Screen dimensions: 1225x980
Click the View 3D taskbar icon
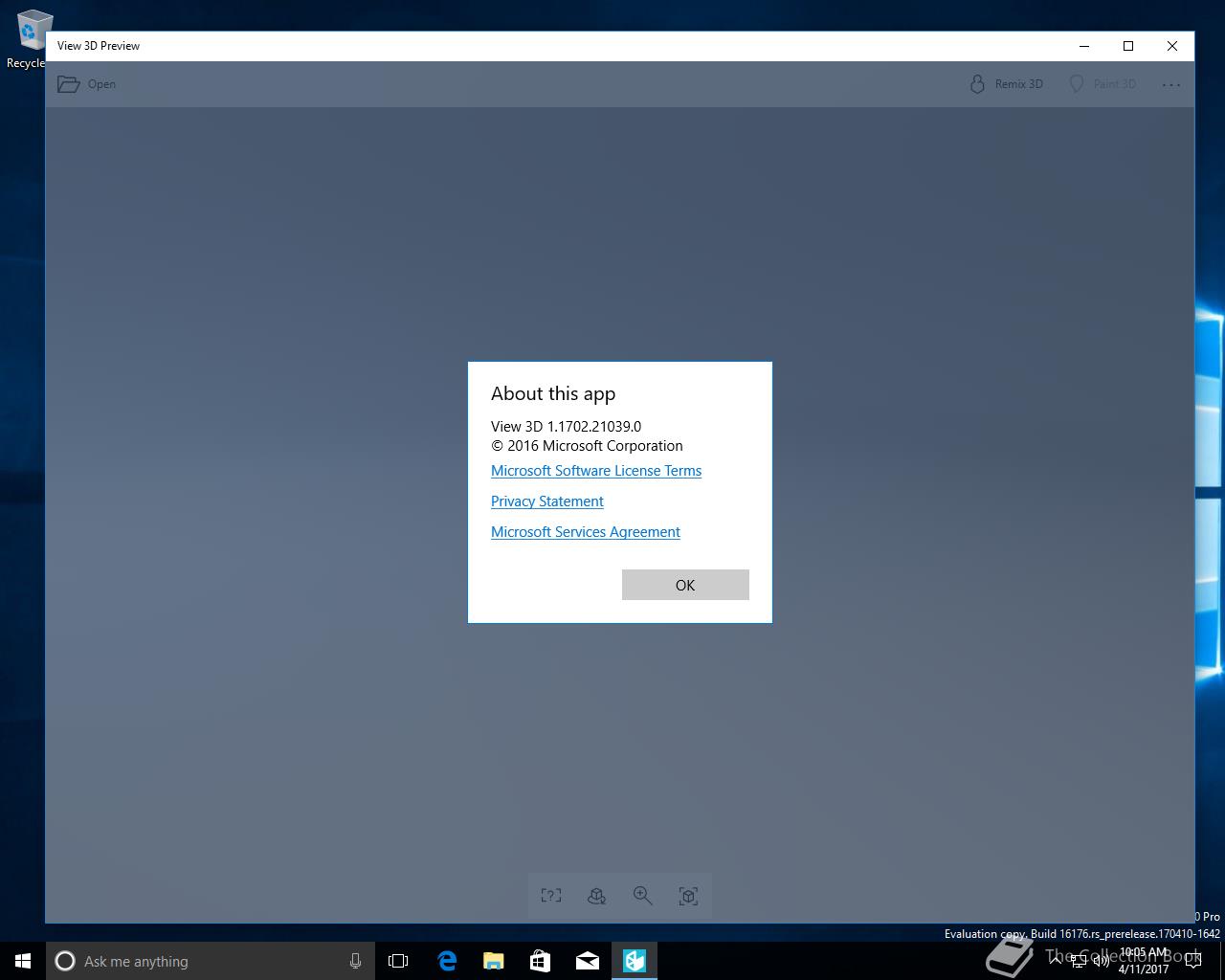[x=635, y=961]
